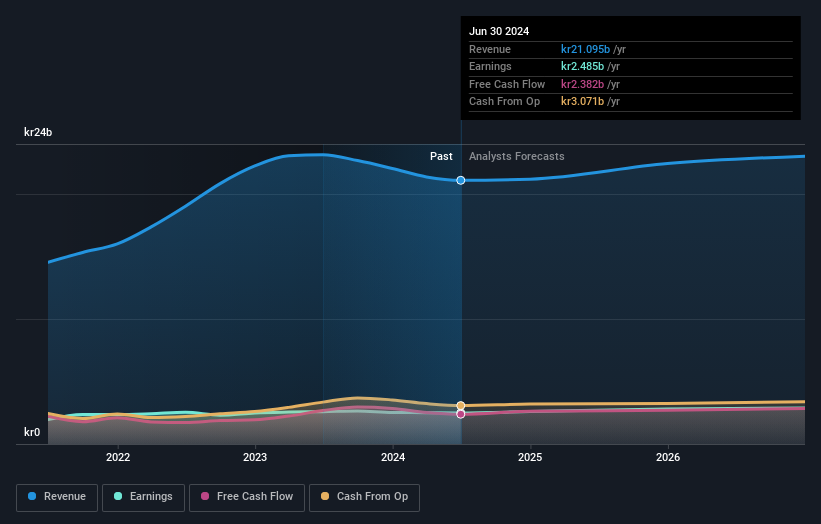Click the Earnings row label in tooltip
This screenshot has width=821, height=524.
coord(490,66)
